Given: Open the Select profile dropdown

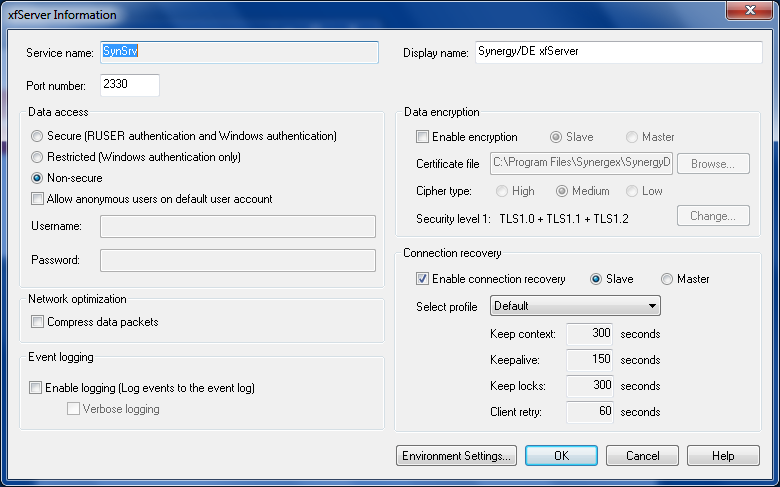Looking at the screenshot, I should [576, 306].
